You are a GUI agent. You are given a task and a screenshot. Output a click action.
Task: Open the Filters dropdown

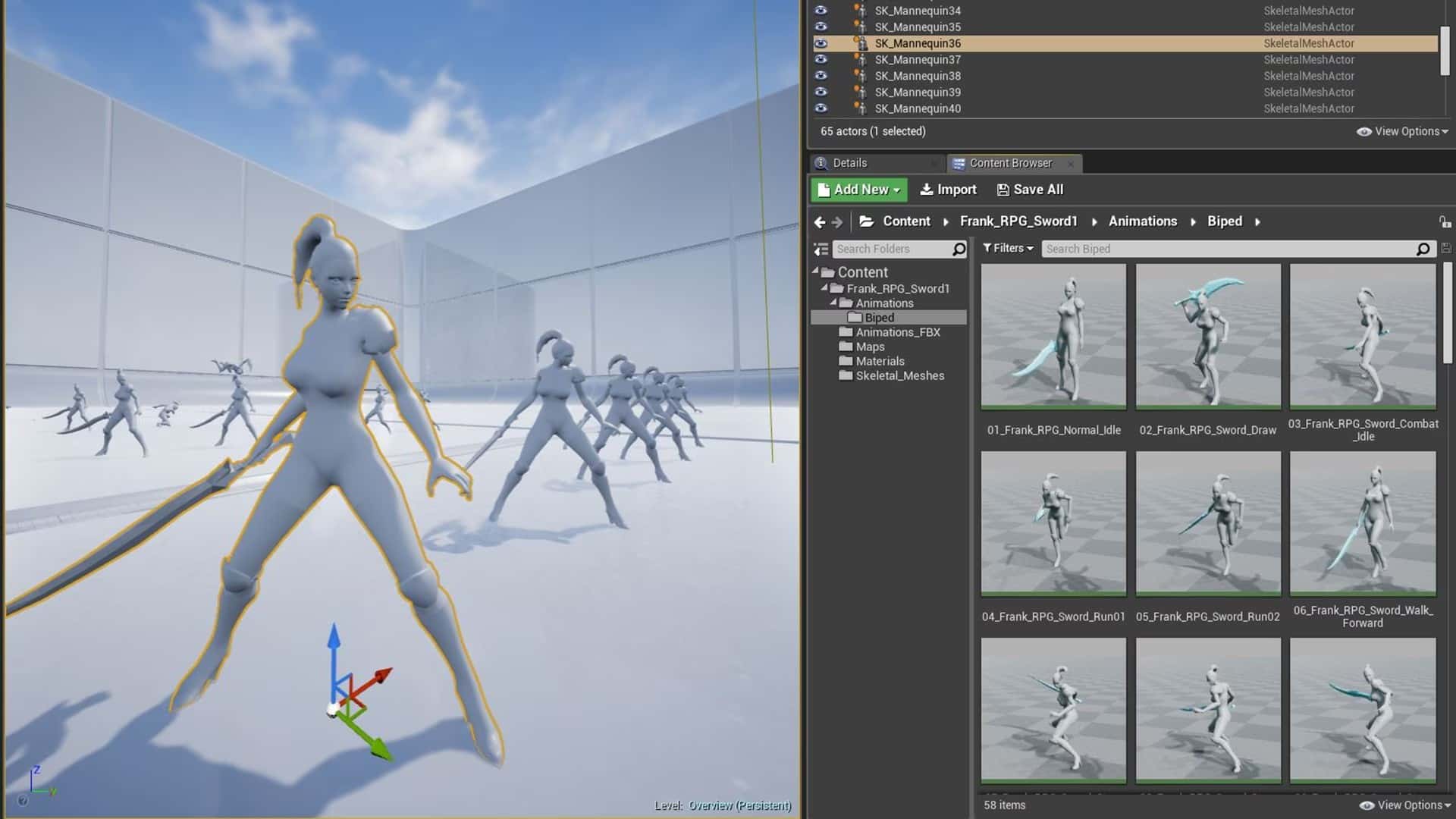point(1008,248)
